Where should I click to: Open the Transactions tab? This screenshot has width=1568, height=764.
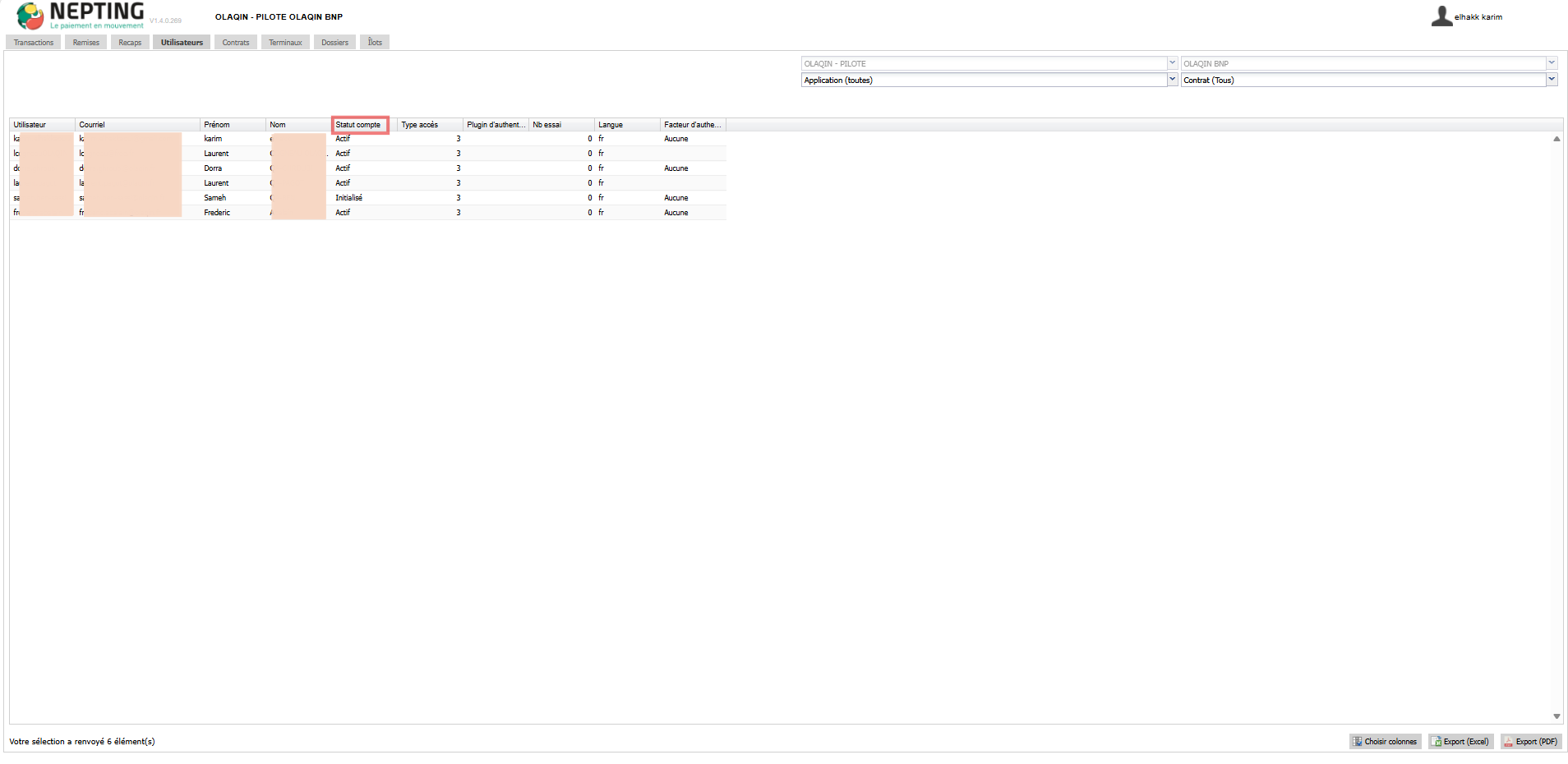tap(34, 43)
